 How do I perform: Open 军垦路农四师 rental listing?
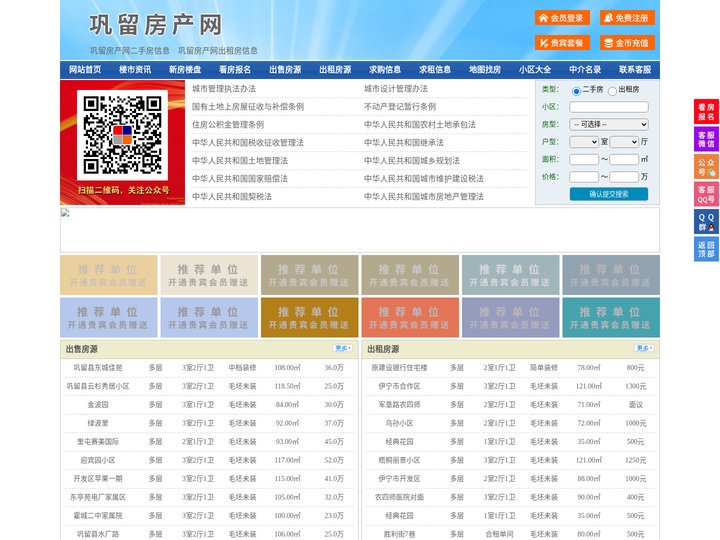(x=399, y=405)
